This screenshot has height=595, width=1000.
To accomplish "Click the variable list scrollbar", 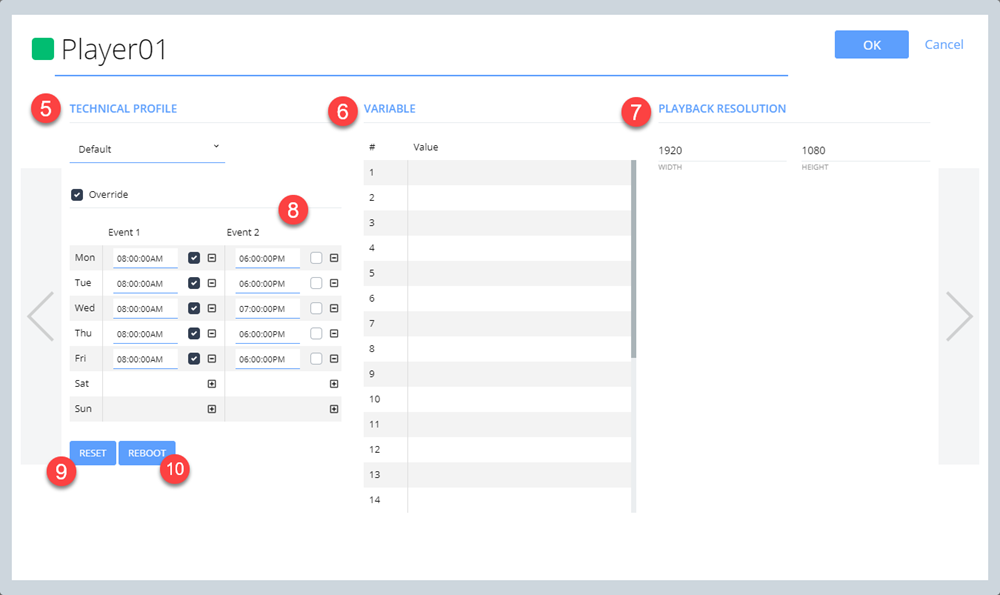I will [634, 260].
